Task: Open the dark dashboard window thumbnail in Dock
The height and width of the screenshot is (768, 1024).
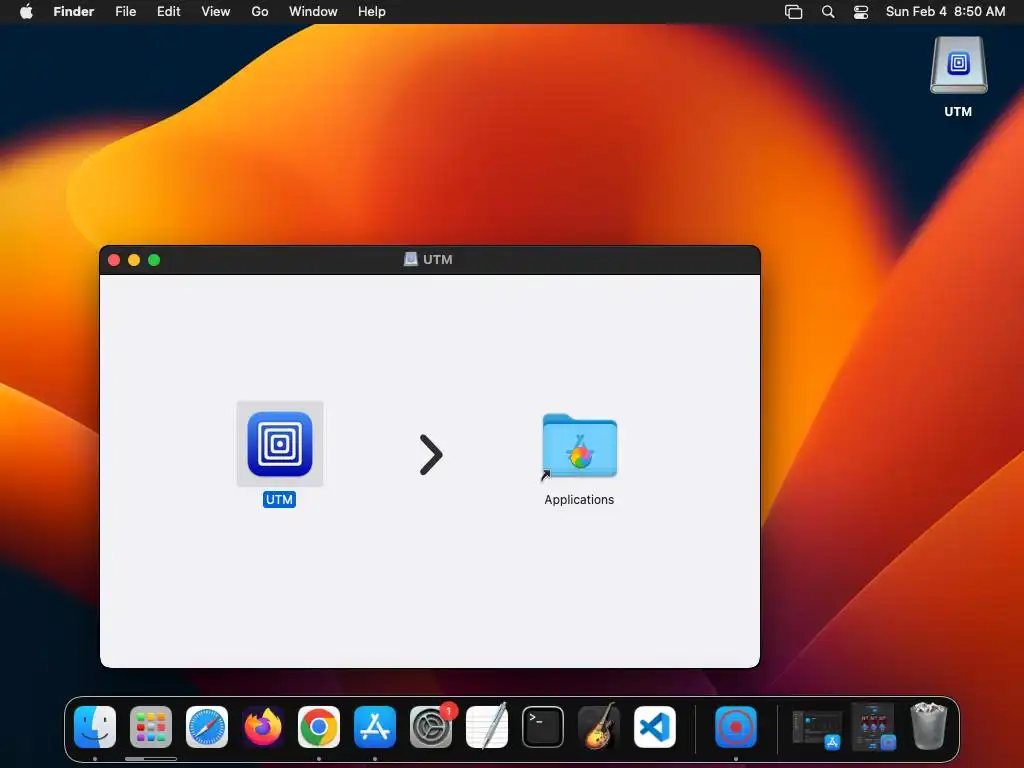Action: (874, 726)
